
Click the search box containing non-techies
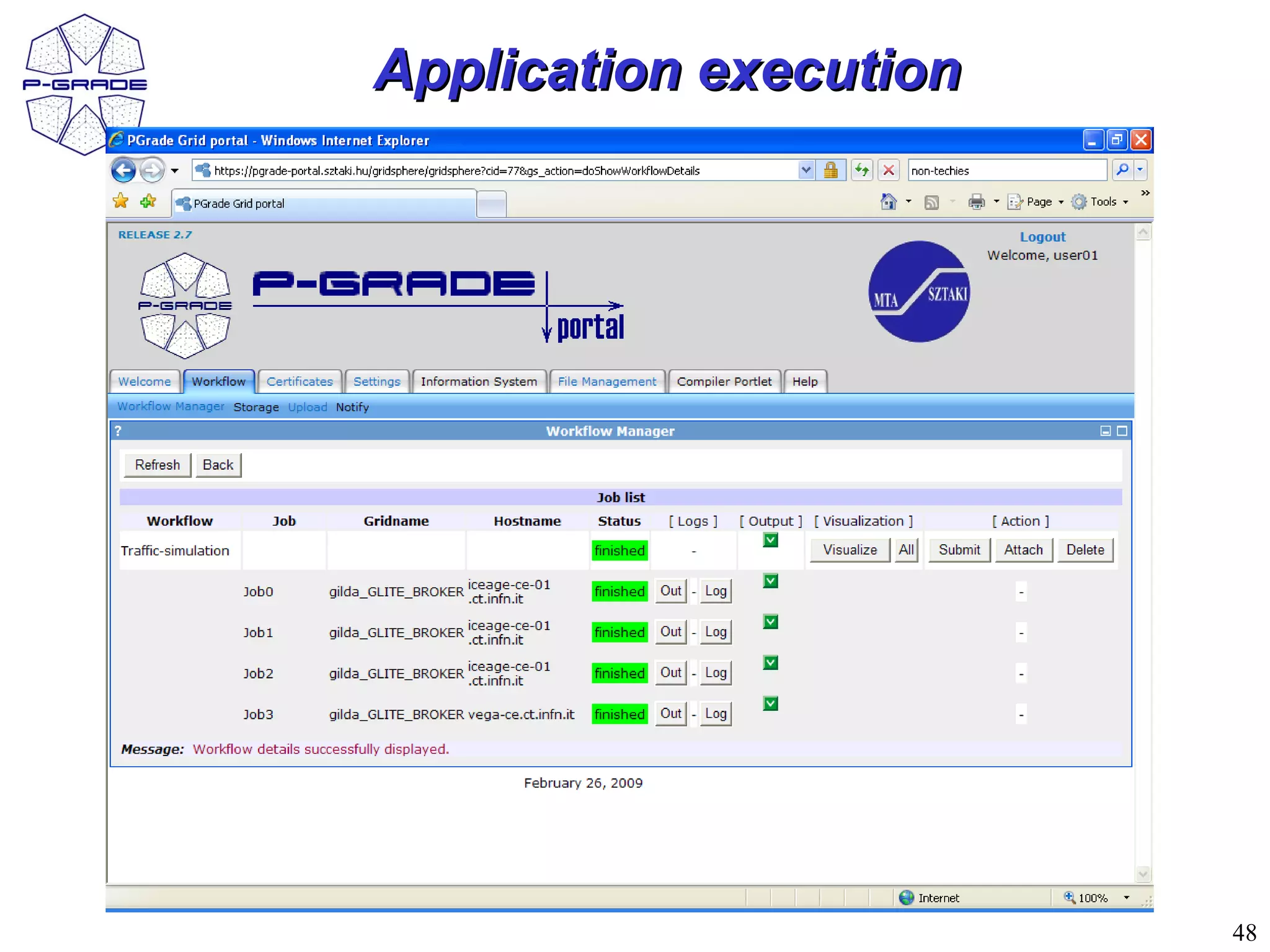(1008, 170)
